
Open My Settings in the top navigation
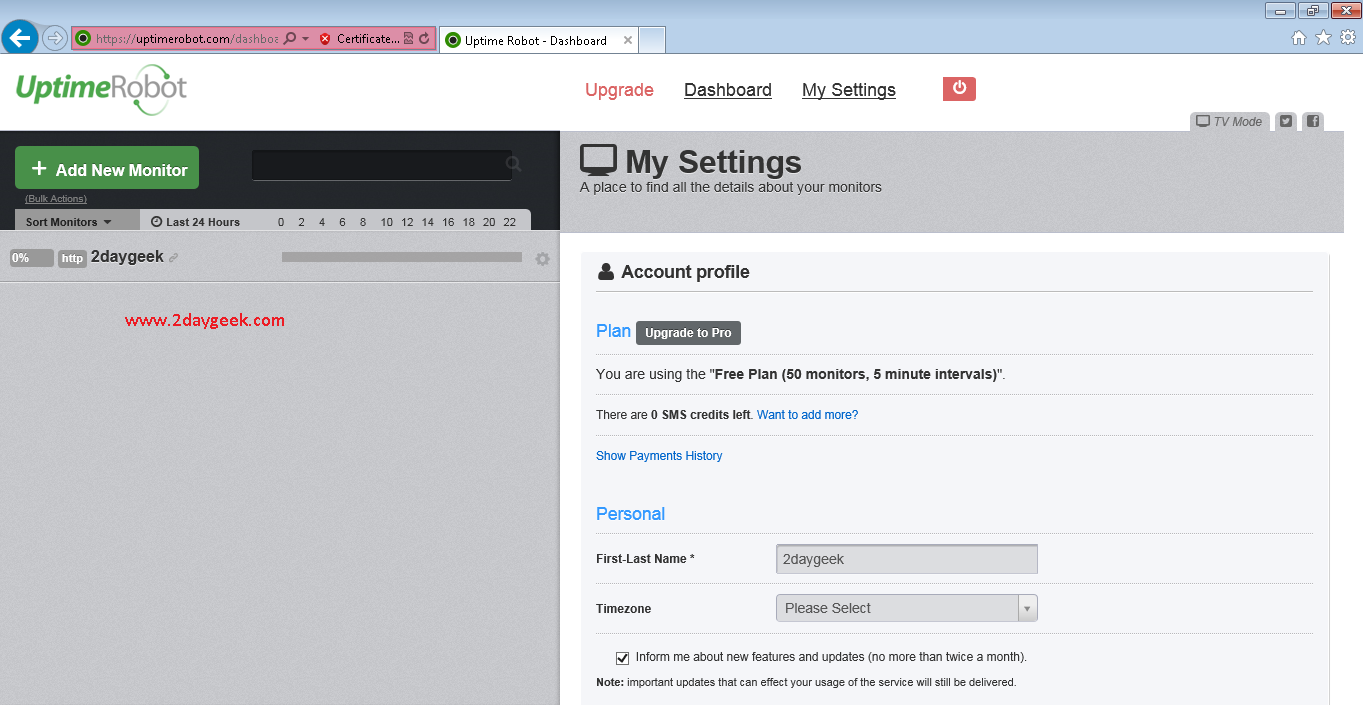(849, 90)
